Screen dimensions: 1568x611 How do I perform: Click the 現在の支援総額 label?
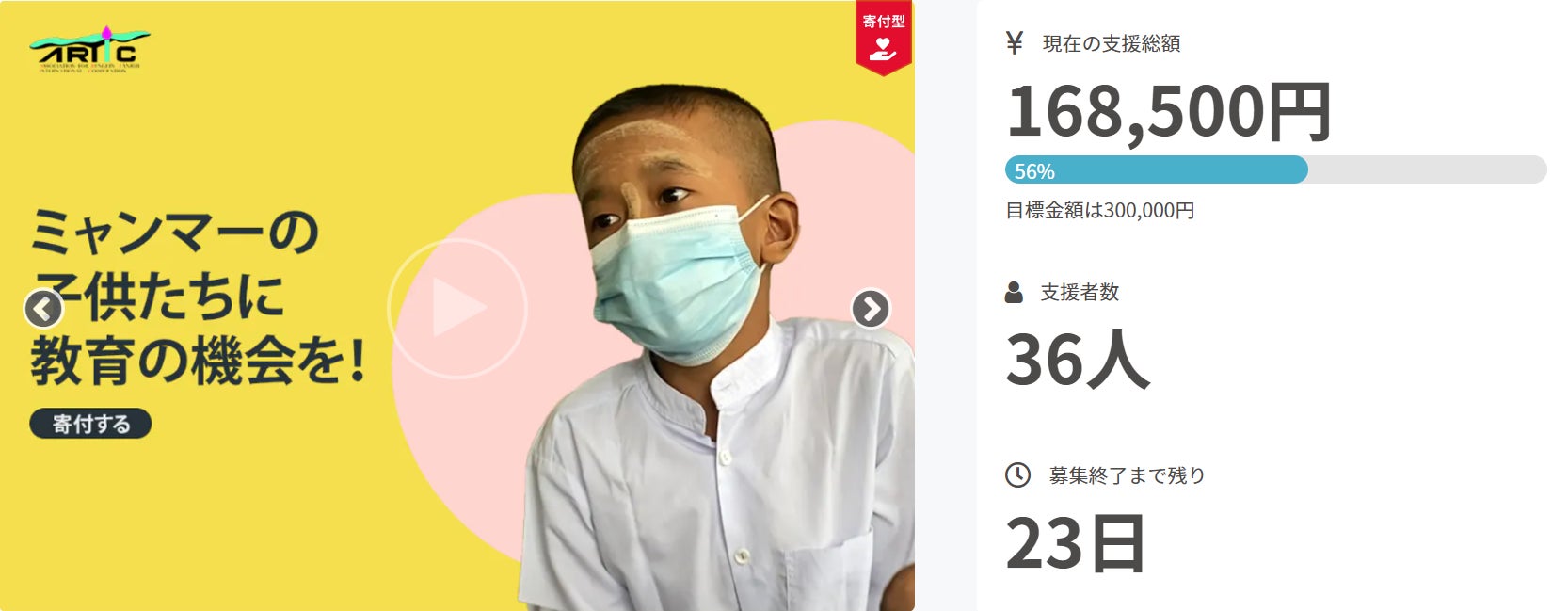coord(1112,43)
